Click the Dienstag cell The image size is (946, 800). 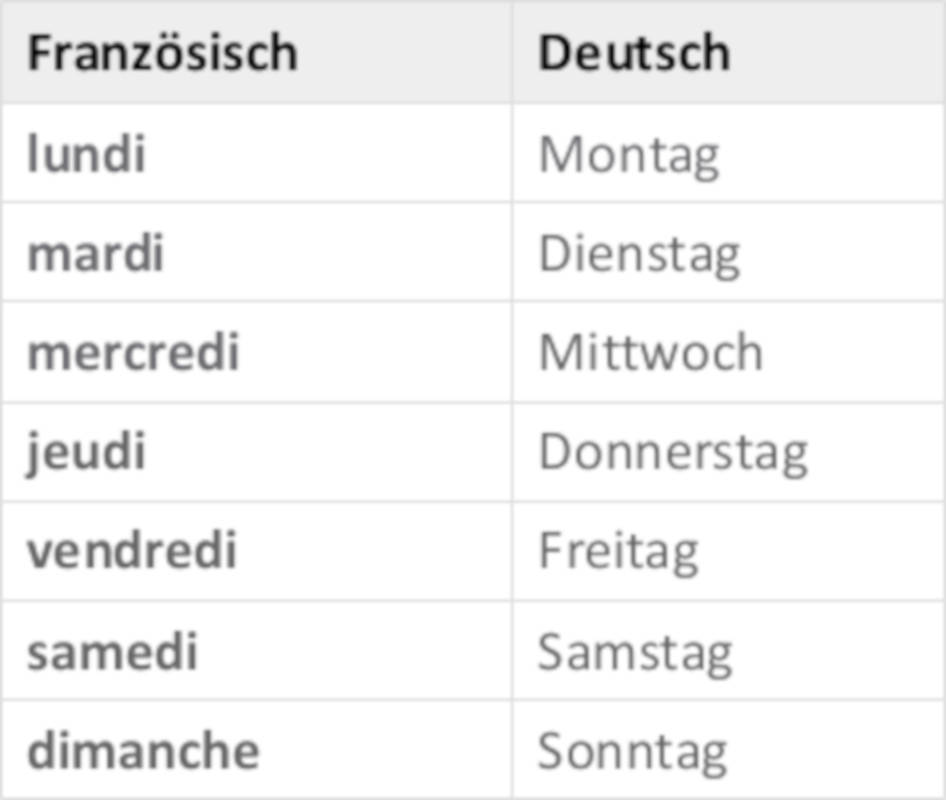(639, 253)
